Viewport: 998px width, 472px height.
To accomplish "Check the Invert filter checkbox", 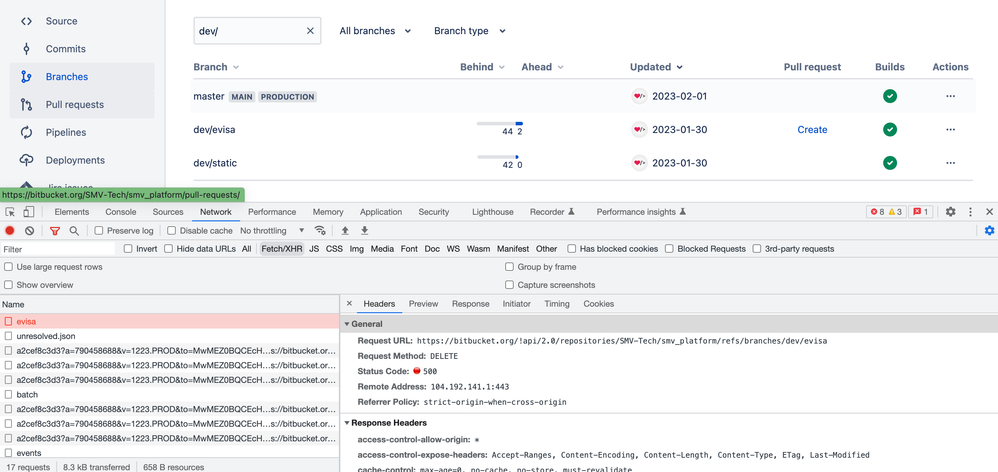I will (128, 249).
